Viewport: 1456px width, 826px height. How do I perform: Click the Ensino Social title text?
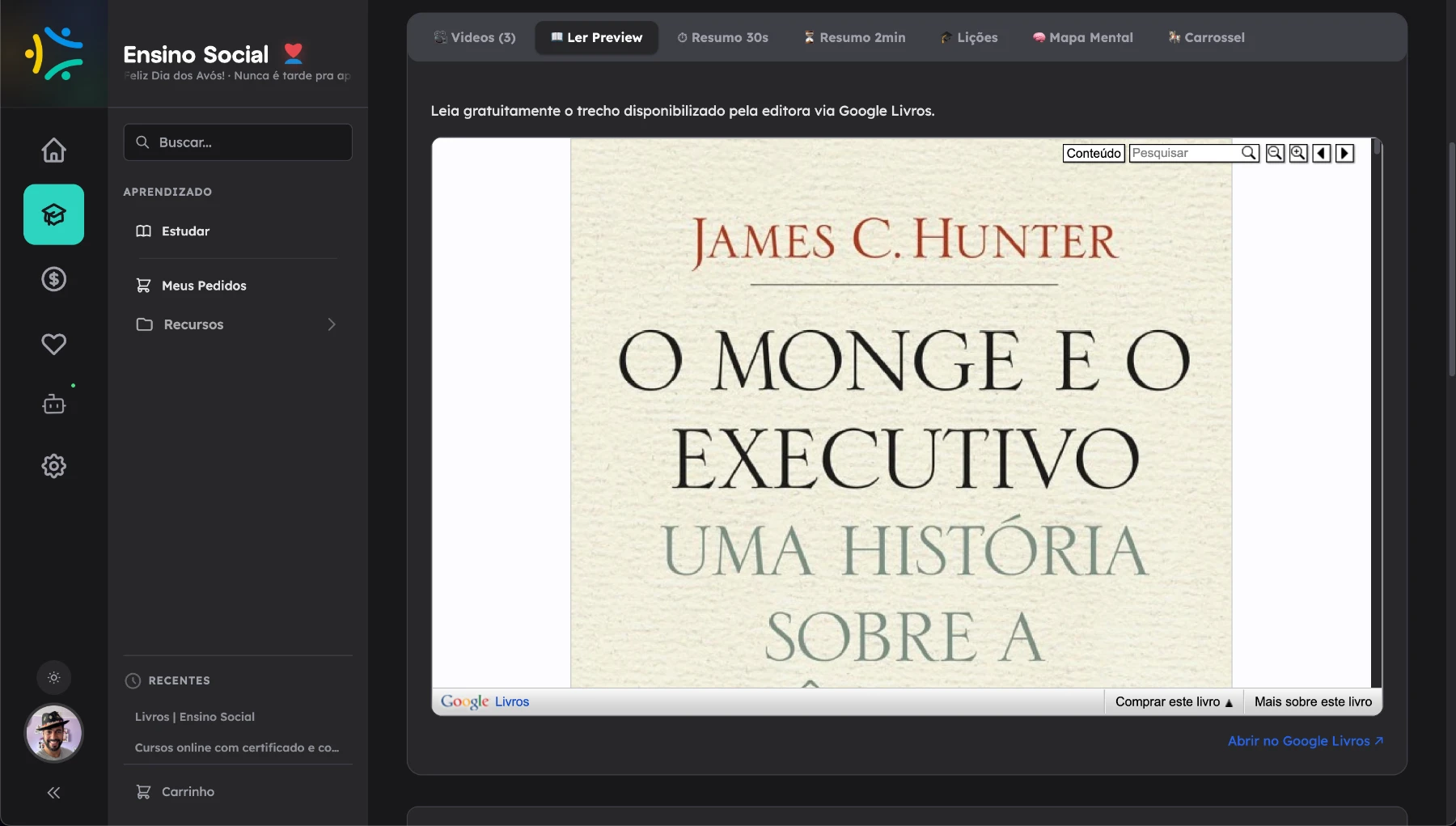point(196,54)
